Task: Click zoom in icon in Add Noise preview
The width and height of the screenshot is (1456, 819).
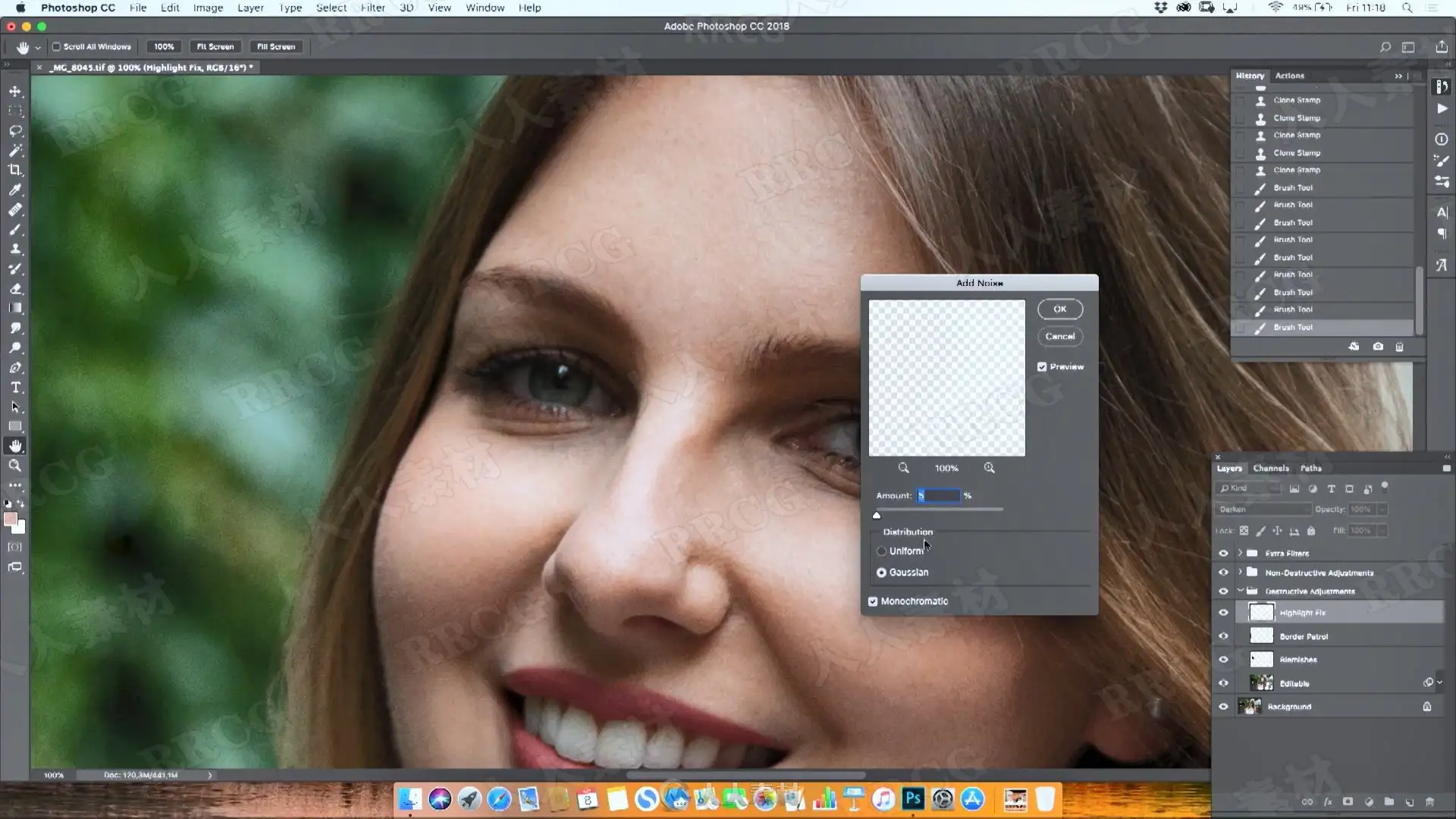Action: point(990,468)
